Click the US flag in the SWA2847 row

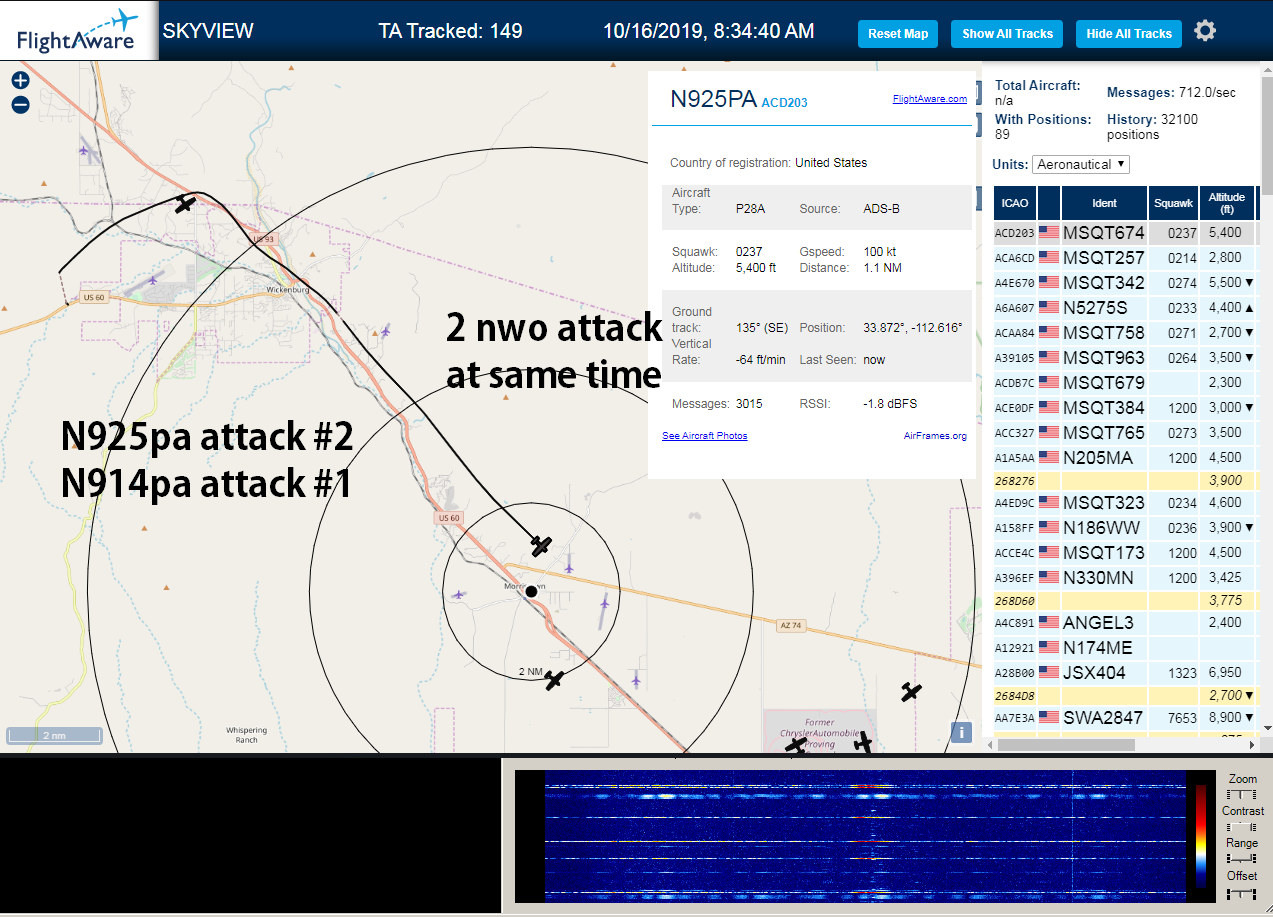pyautogui.click(x=1049, y=717)
